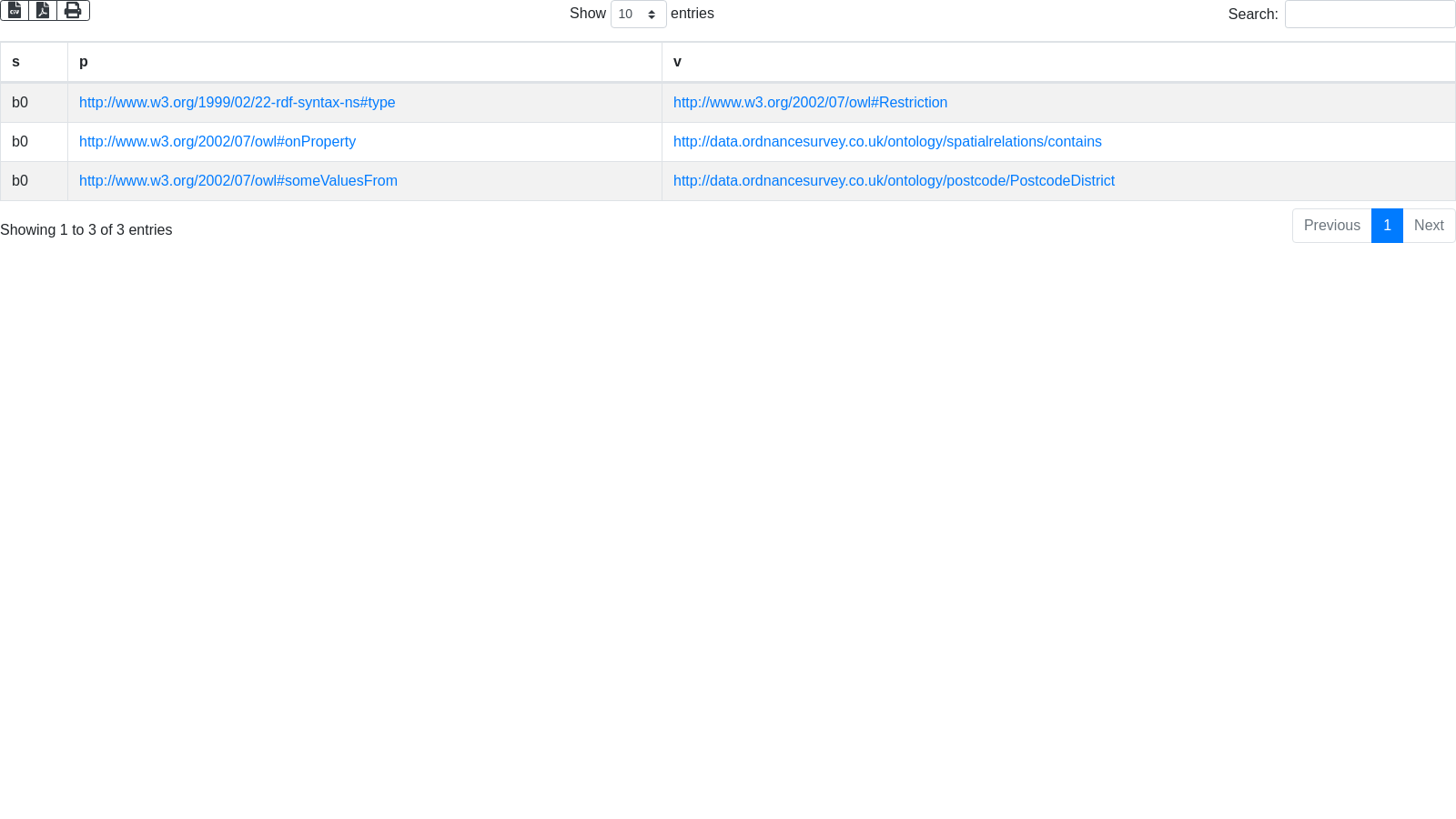Screen dimensions: 1456x819
Task: Open the rdf-syntax-ns#type link
Action: click(x=237, y=103)
